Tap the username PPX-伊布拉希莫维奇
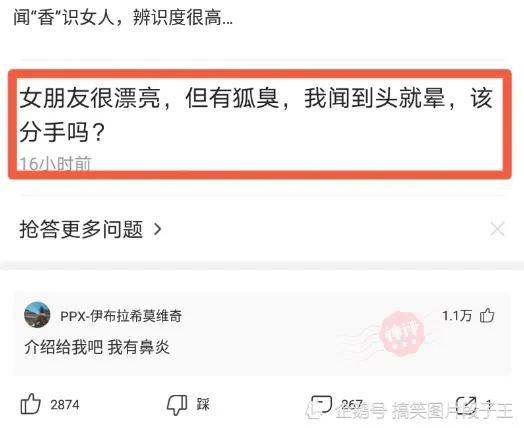Image resolution: width=524 pixels, height=428 pixels. coord(121,316)
